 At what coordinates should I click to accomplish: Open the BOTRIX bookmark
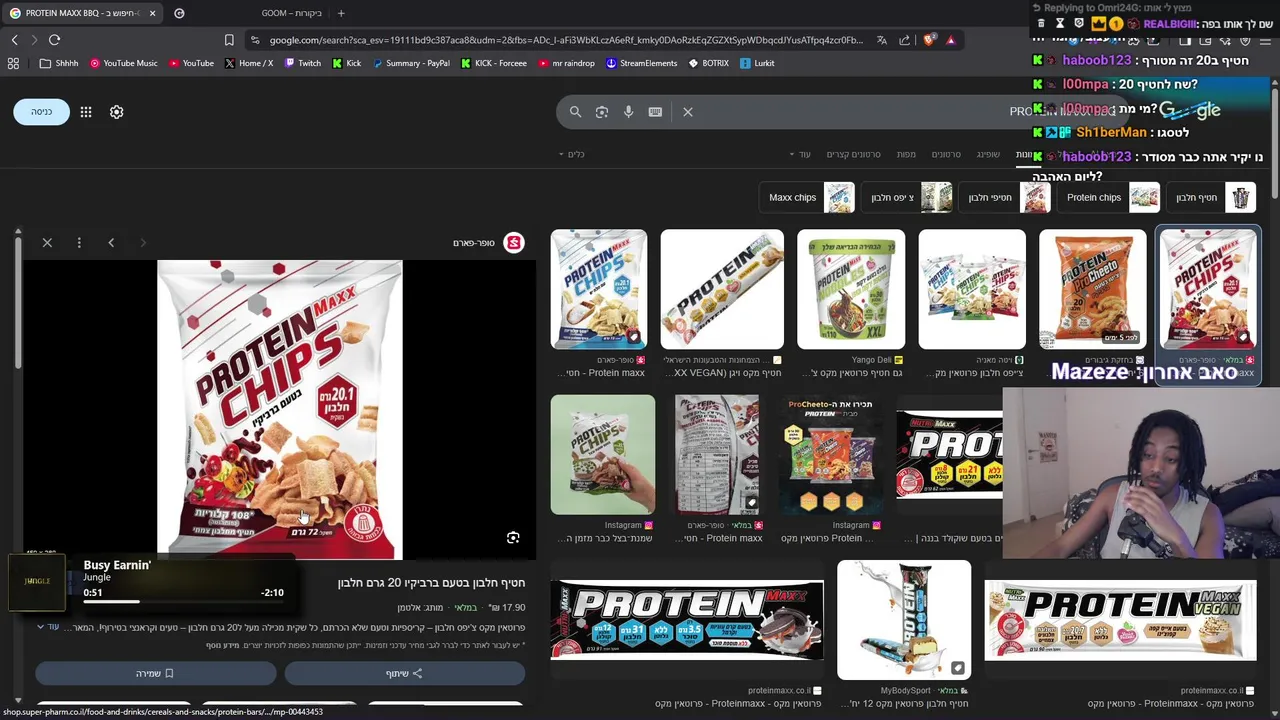click(708, 63)
